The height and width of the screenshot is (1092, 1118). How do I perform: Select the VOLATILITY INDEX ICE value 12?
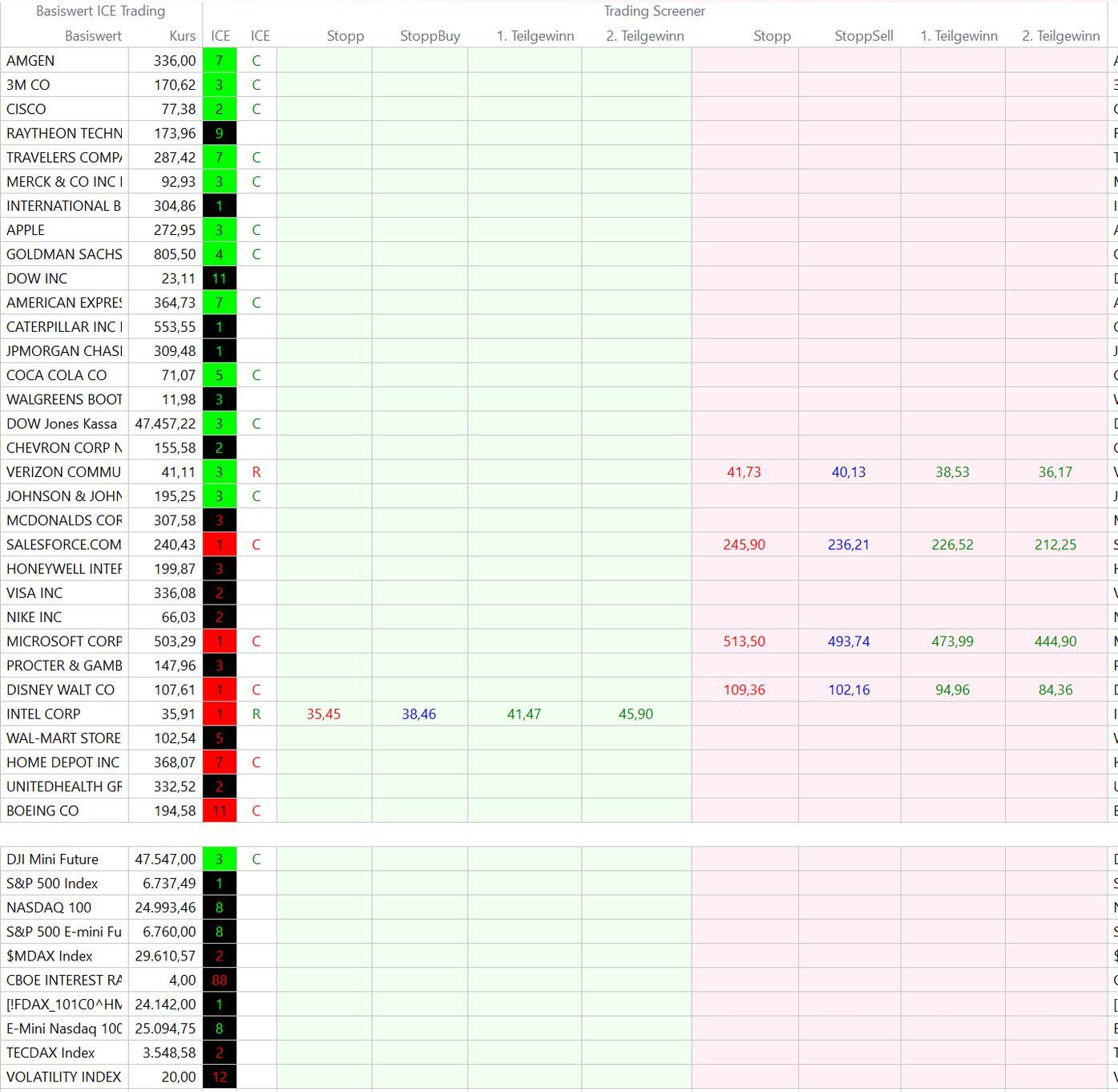click(219, 1077)
